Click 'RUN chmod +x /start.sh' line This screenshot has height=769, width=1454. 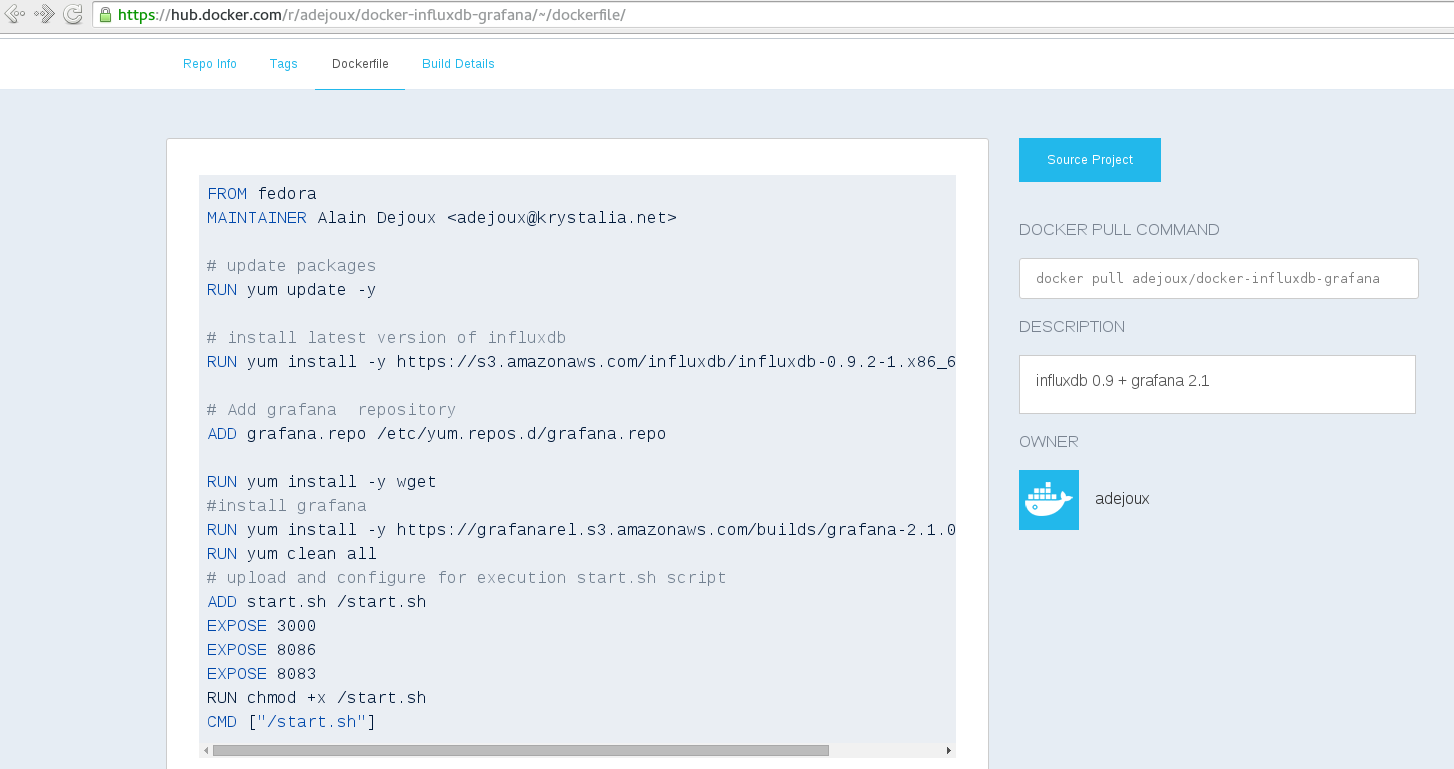click(x=317, y=698)
